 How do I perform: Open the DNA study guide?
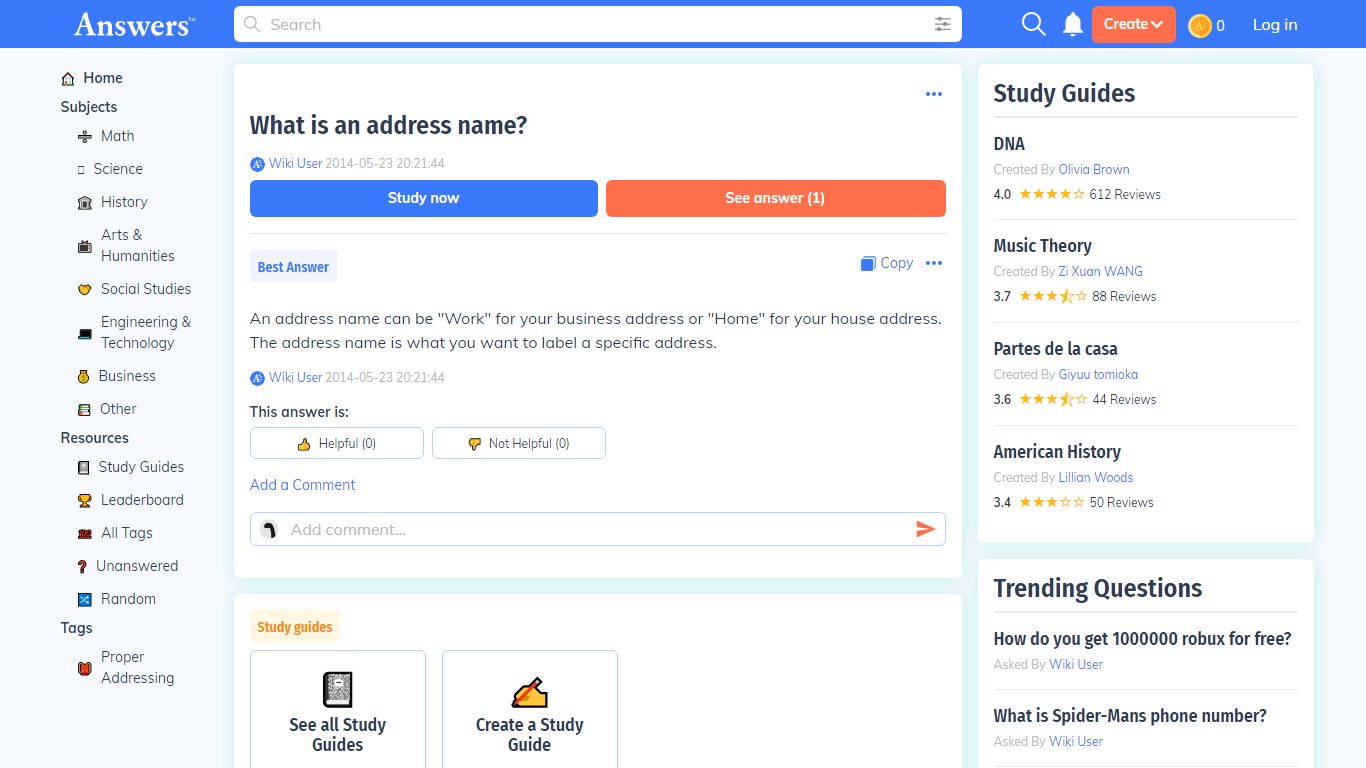click(1009, 144)
